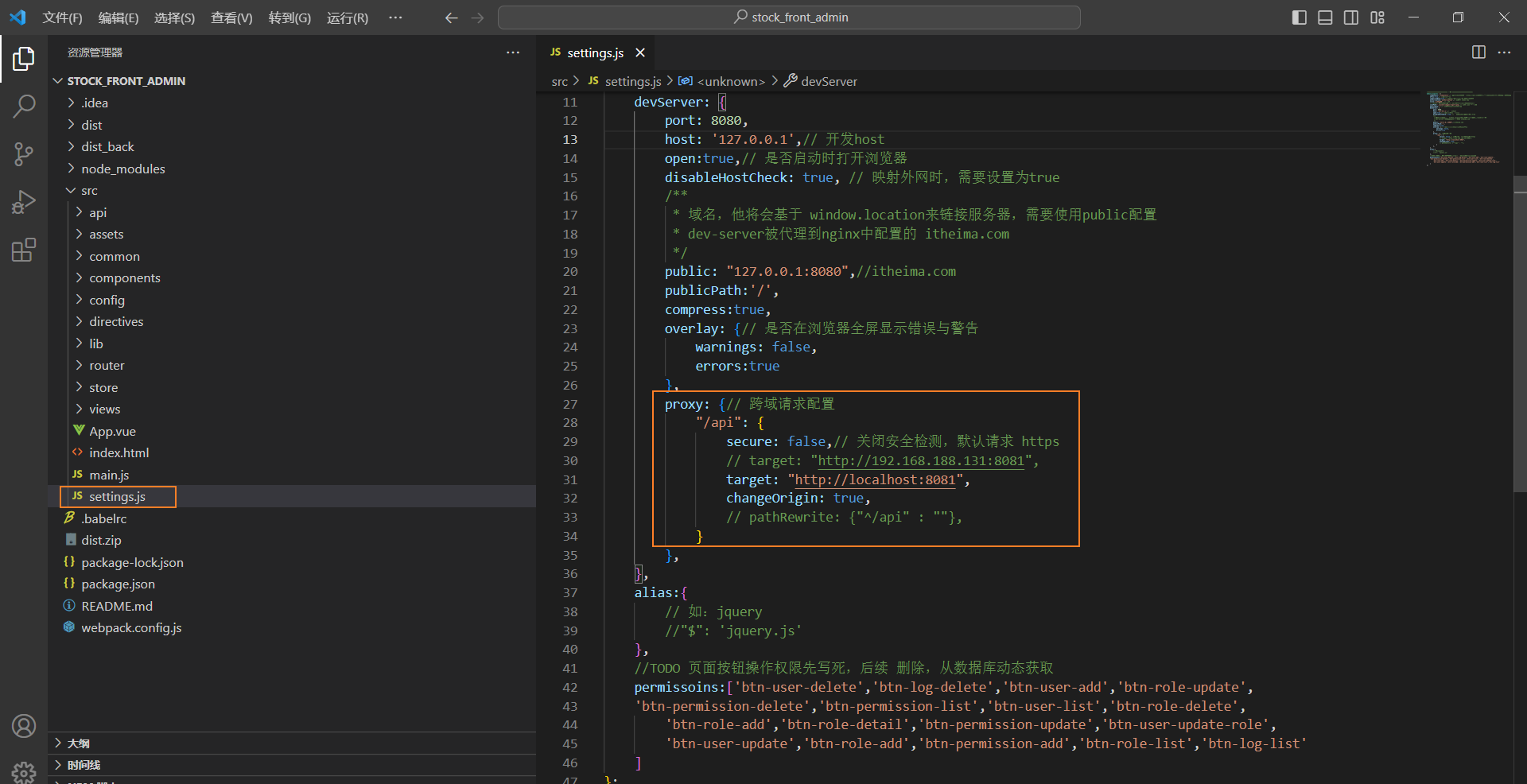This screenshot has width=1527, height=784.
Task: Click the devServer breadcrumb segment
Action: tap(821, 81)
